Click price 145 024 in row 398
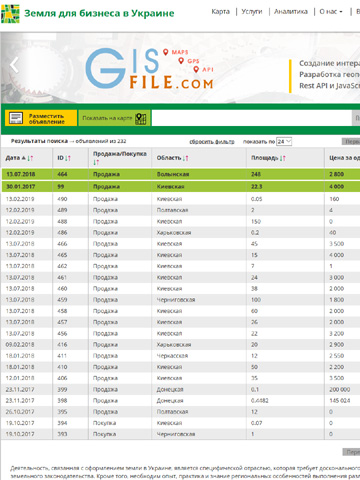The image size is (360, 480). pos(340,401)
